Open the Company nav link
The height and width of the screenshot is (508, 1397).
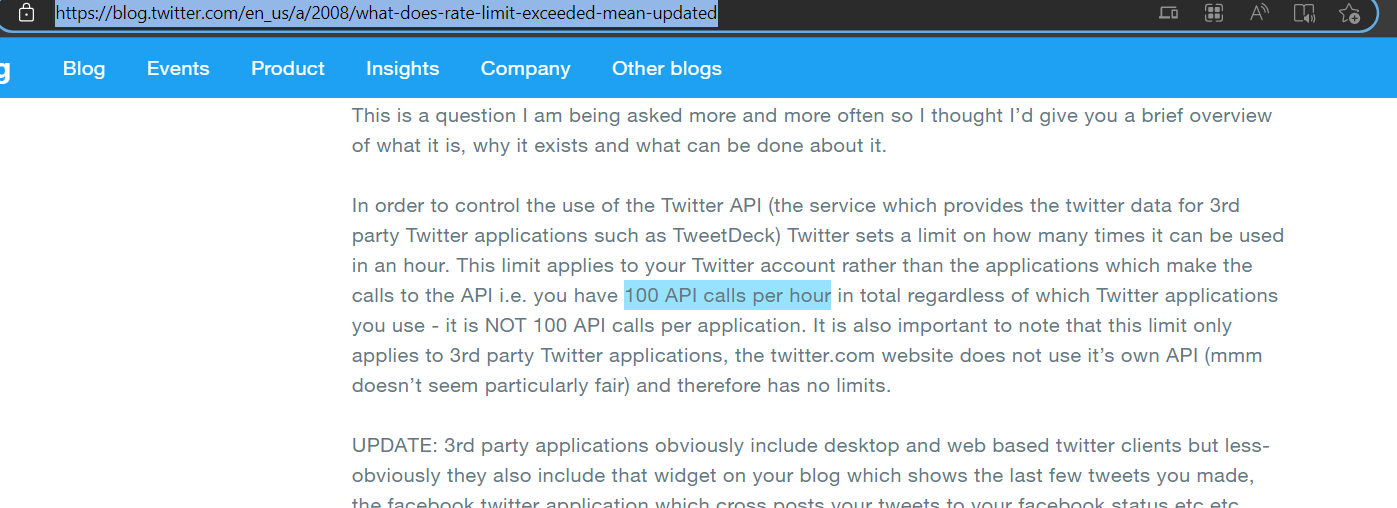pyautogui.click(x=525, y=68)
